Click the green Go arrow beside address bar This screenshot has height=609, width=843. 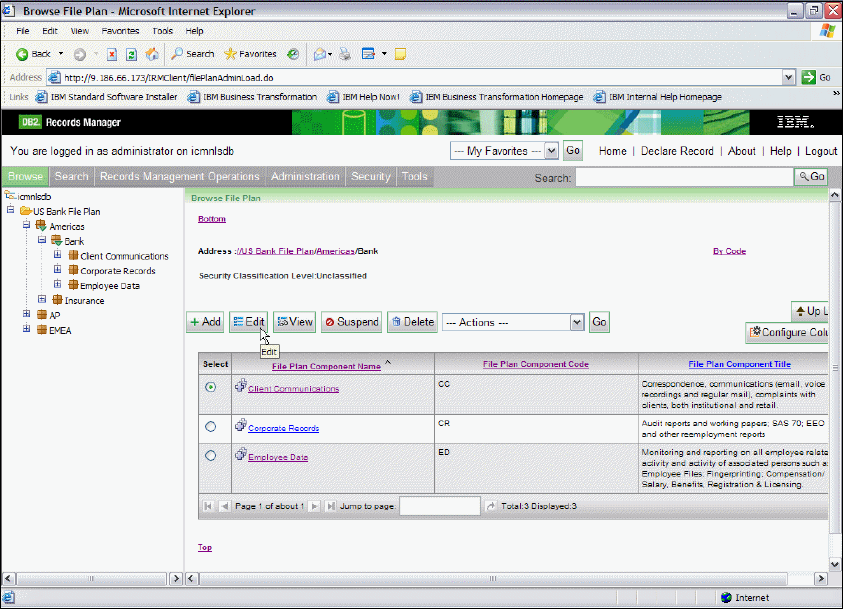point(808,77)
